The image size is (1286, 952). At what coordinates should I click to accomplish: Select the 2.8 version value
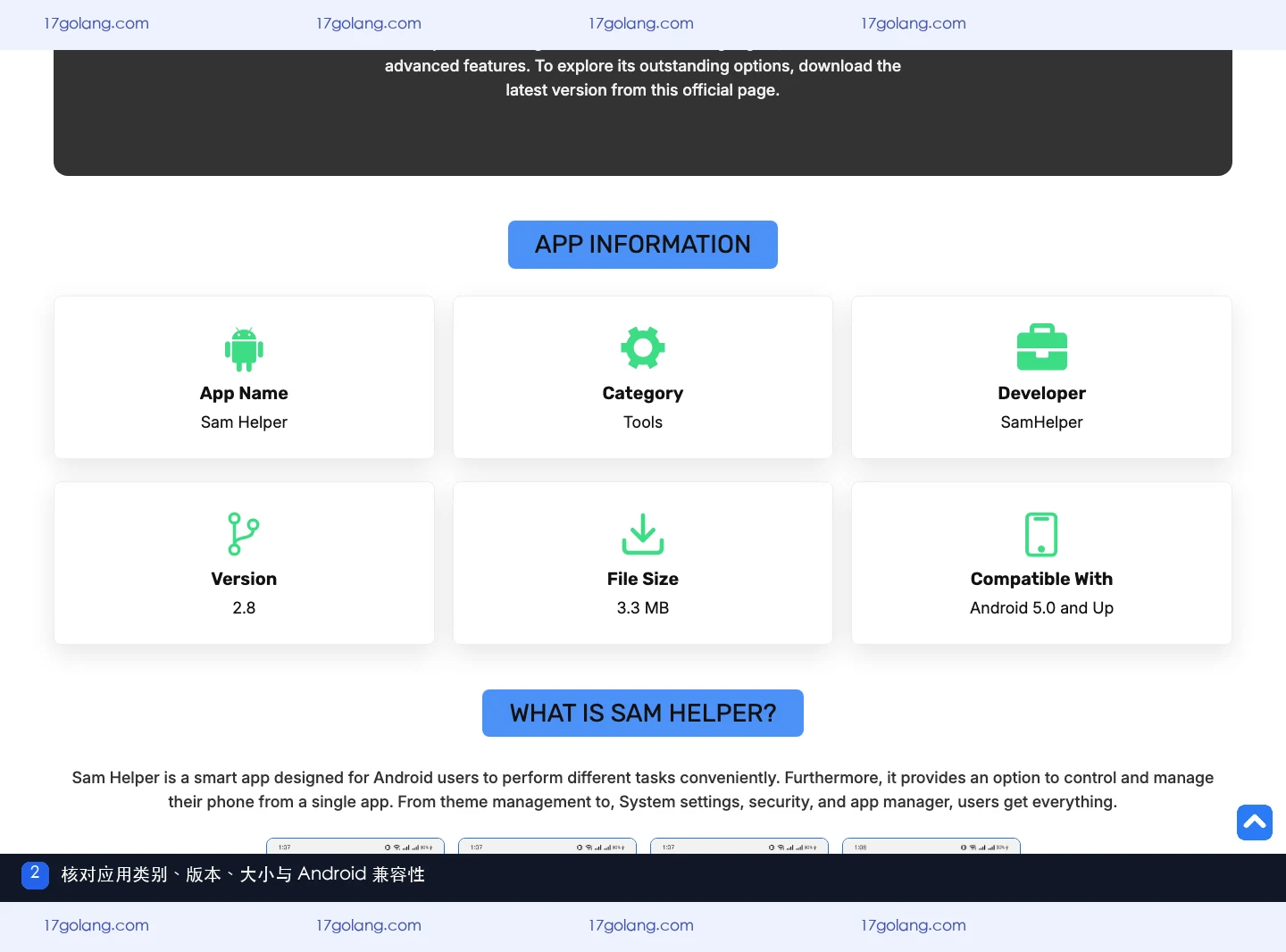coord(244,608)
